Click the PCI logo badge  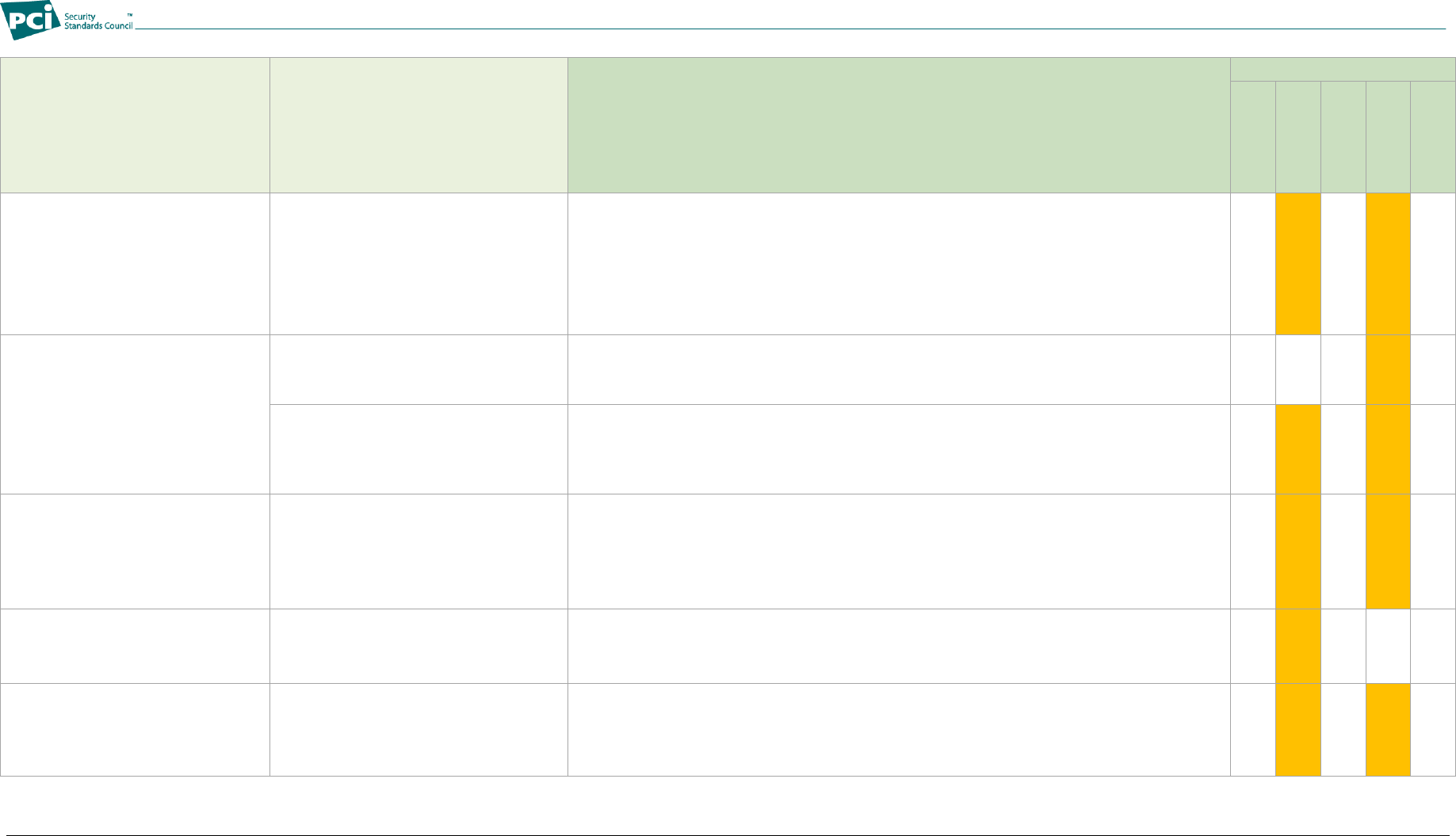[x=32, y=20]
